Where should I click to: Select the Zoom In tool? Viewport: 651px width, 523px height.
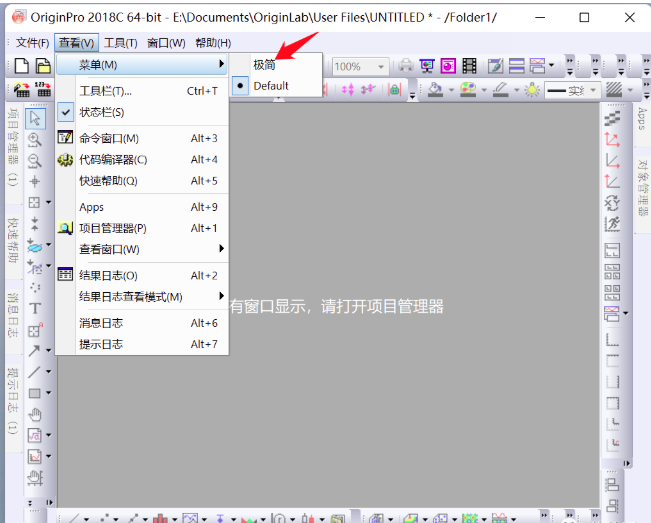point(34,140)
